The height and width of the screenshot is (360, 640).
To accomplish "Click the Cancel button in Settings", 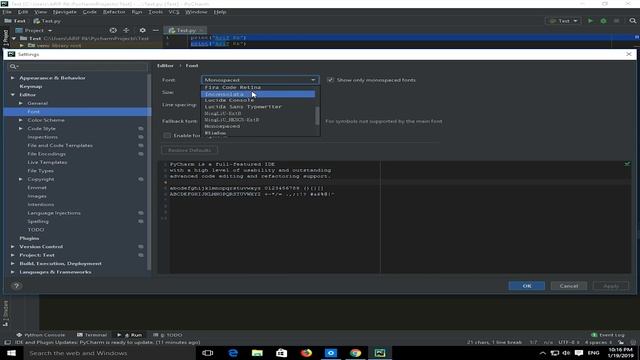I will (x=569, y=286).
